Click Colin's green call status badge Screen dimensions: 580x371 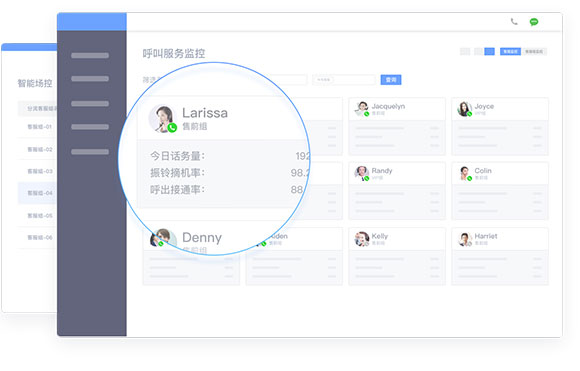(x=469, y=178)
